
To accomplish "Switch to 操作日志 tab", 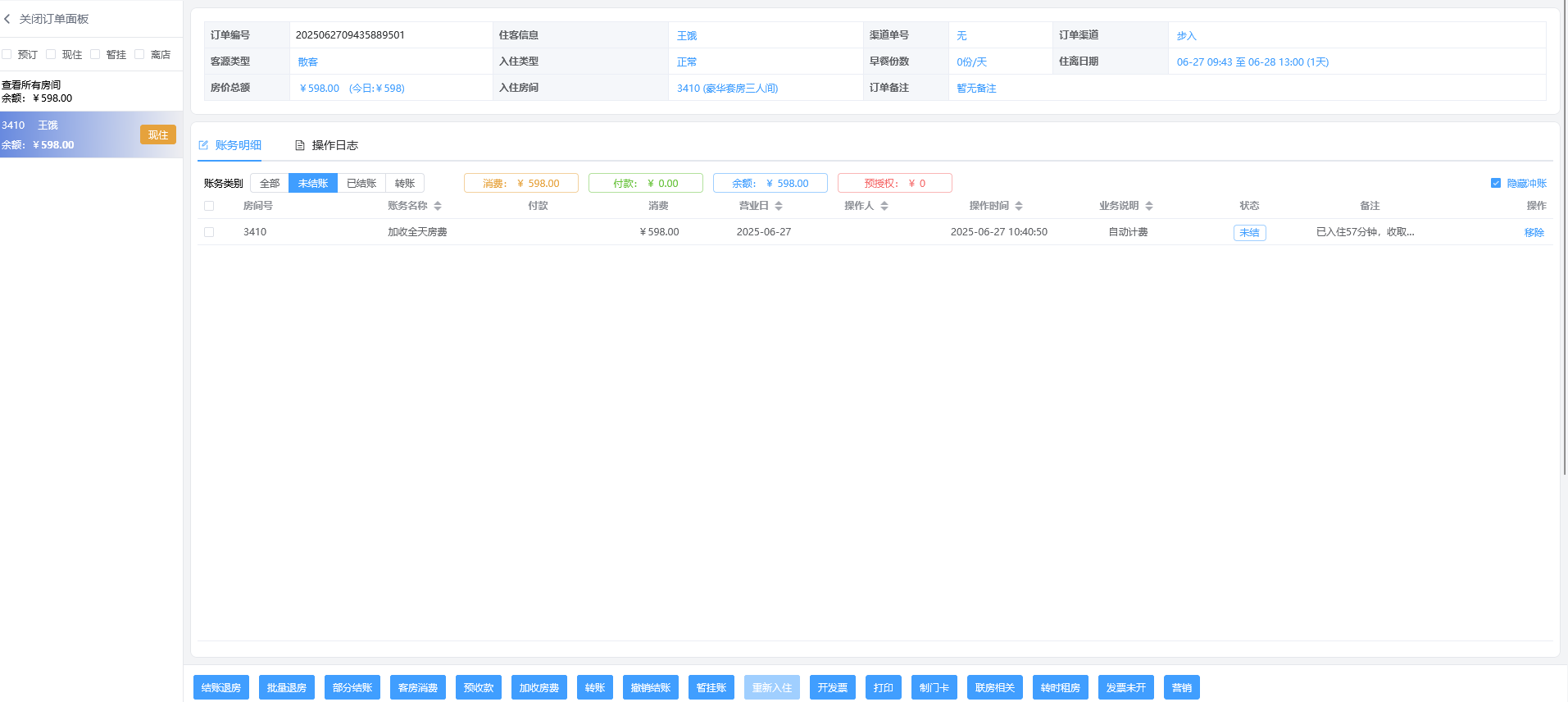I will pyautogui.click(x=326, y=145).
